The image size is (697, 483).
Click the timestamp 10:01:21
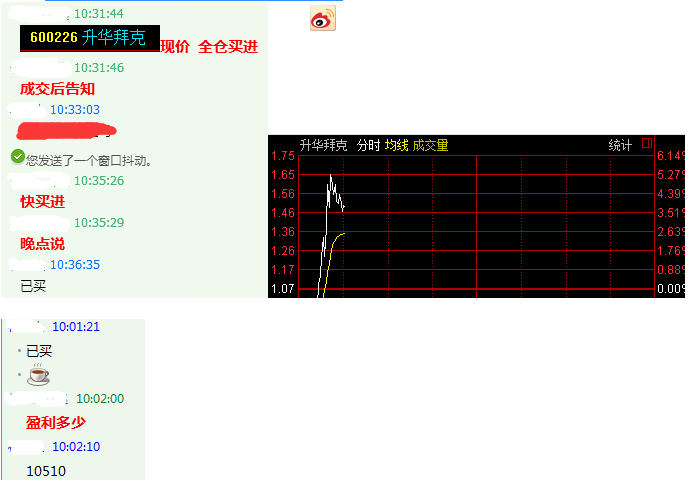click(x=76, y=327)
